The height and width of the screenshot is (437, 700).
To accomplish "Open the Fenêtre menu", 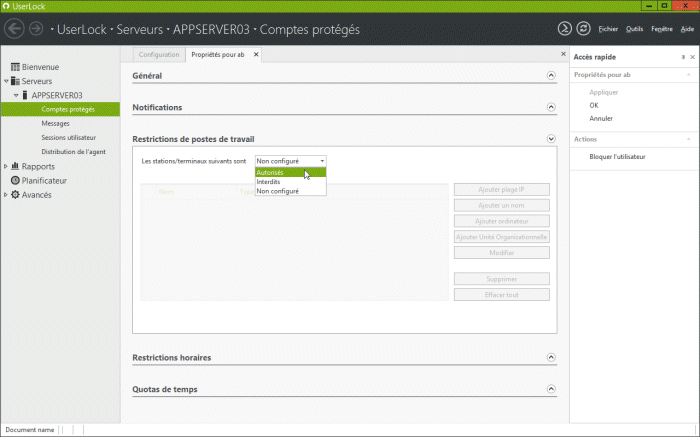I will tap(662, 29).
